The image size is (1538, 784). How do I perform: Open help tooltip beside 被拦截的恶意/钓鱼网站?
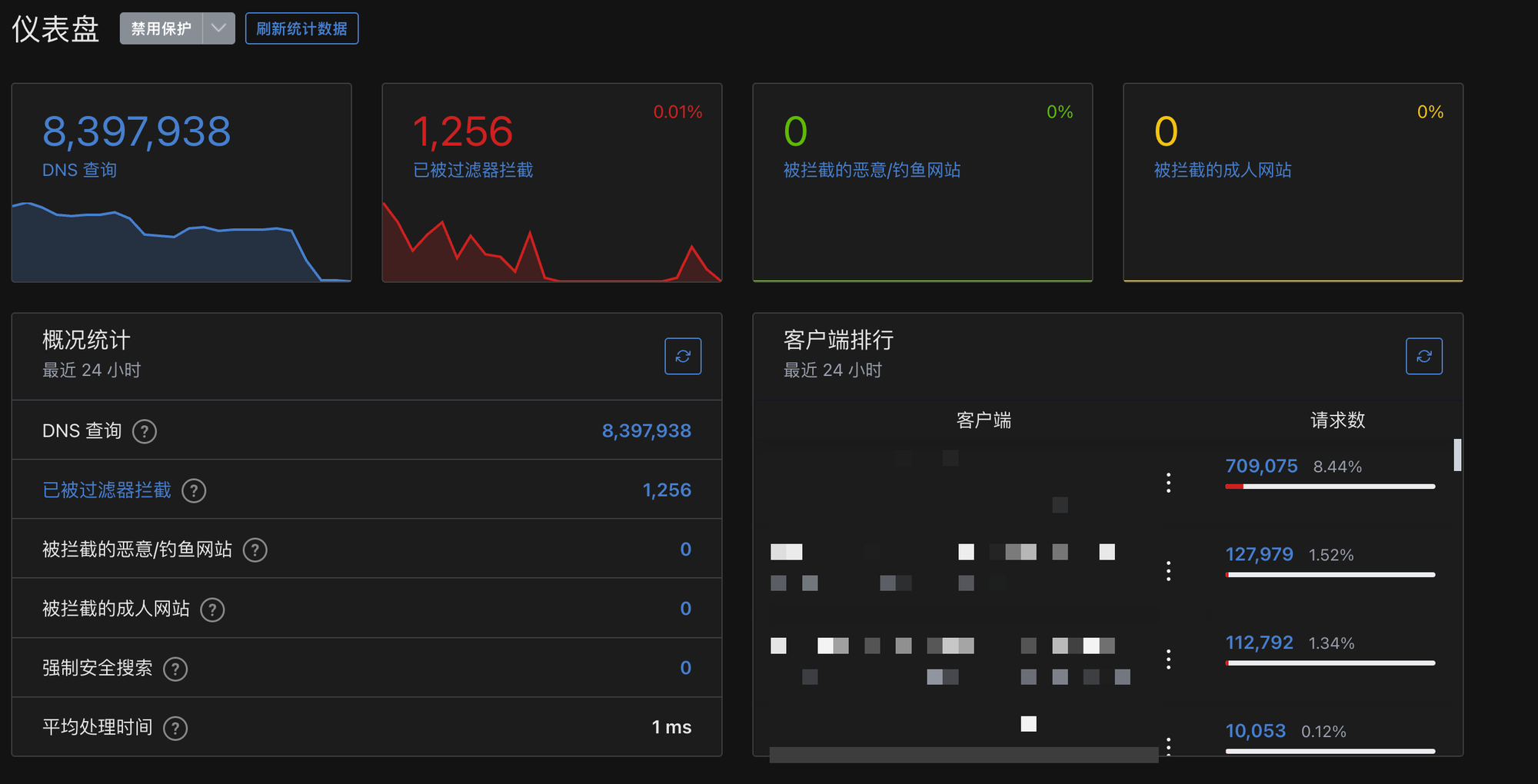[x=255, y=550]
